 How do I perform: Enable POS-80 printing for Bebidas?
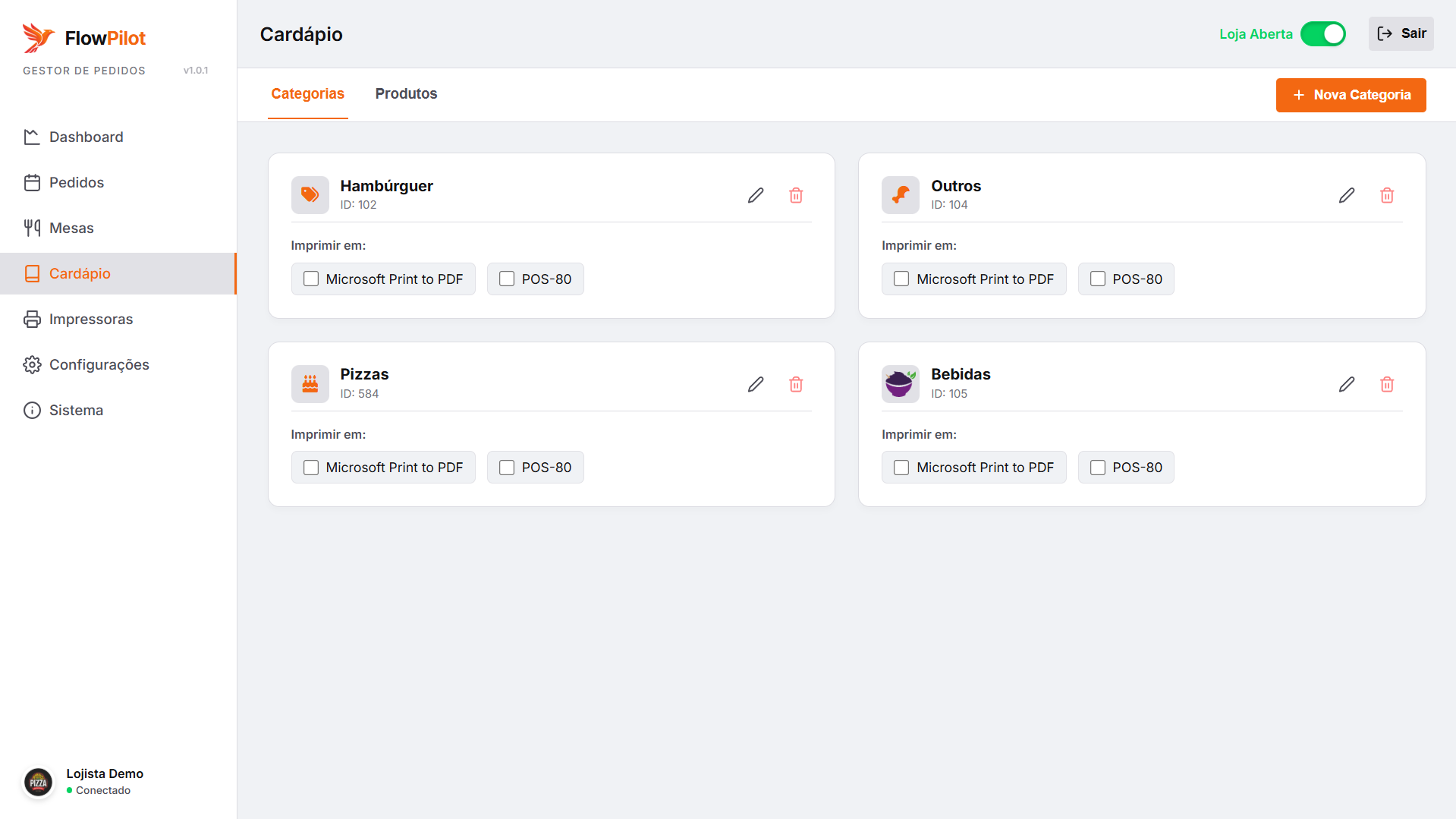pyautogui.click(x=1097, y=468)
